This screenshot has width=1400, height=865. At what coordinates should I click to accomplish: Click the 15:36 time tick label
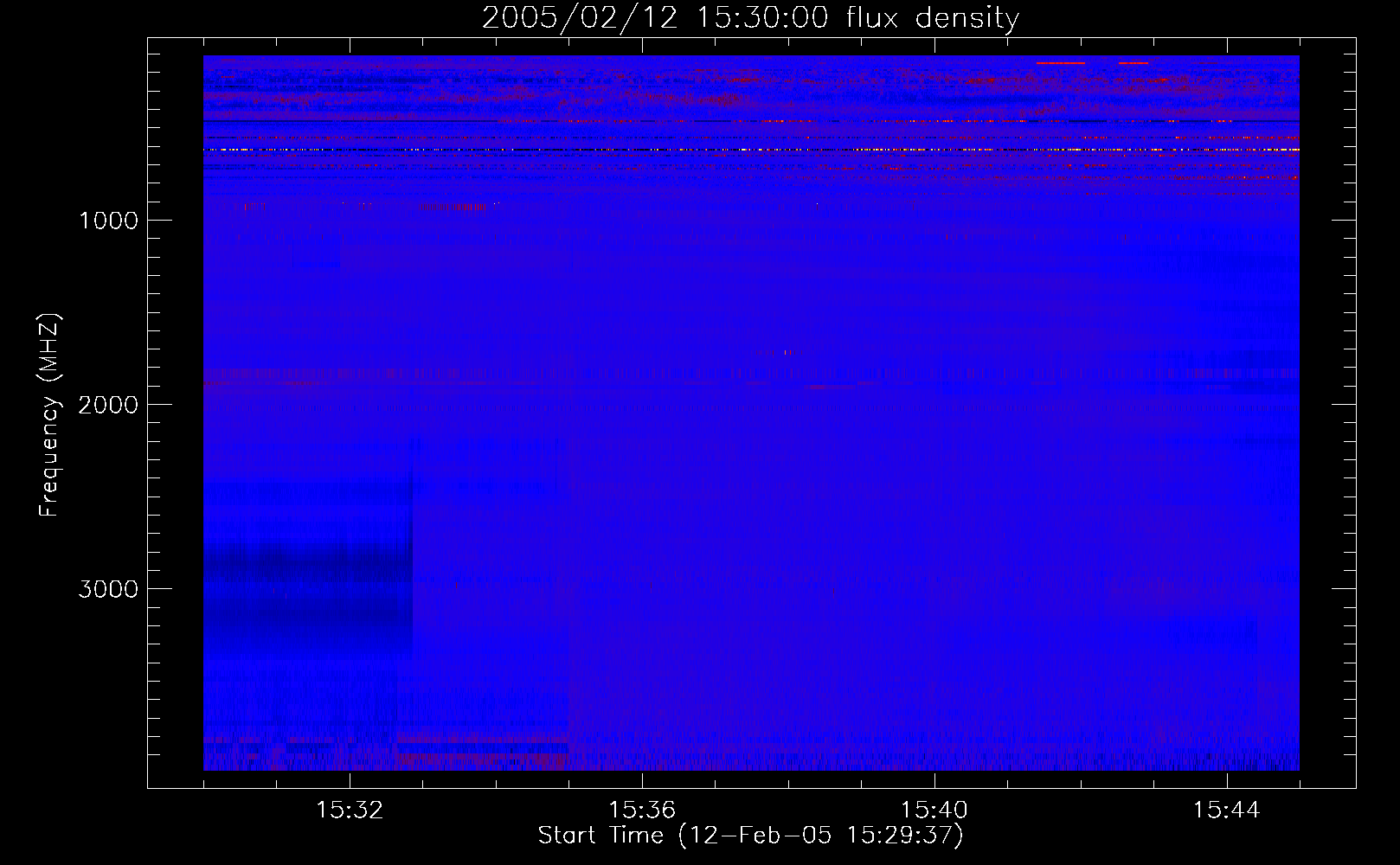pyautogui.click(x=642, y=811)
